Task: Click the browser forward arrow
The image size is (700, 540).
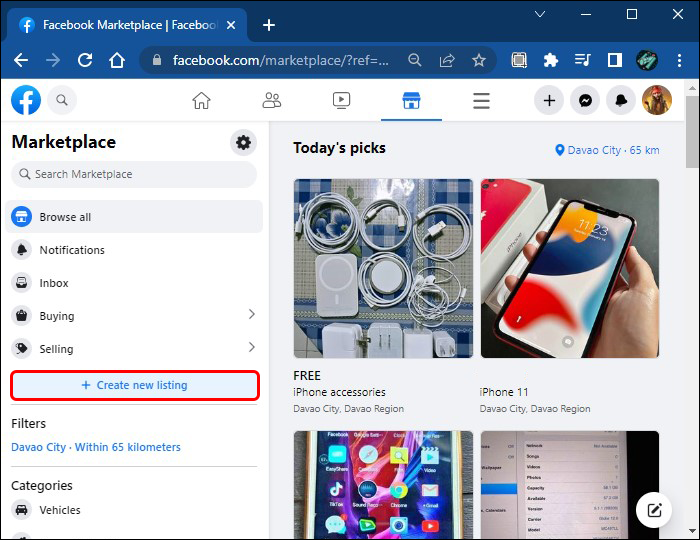Action: [53, 60]
